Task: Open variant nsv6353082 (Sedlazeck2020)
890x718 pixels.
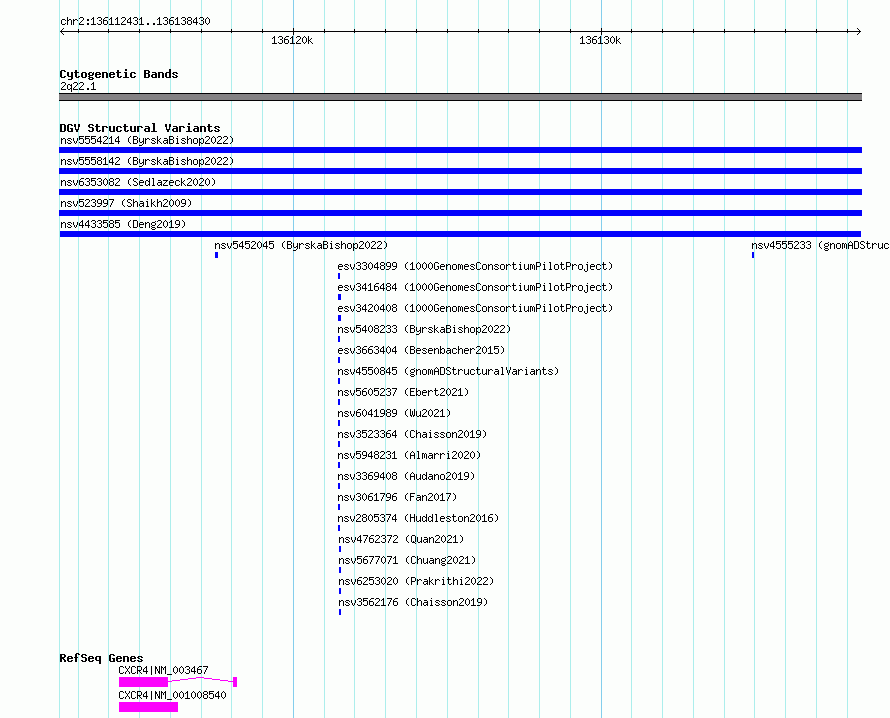Action: (138, 182)
